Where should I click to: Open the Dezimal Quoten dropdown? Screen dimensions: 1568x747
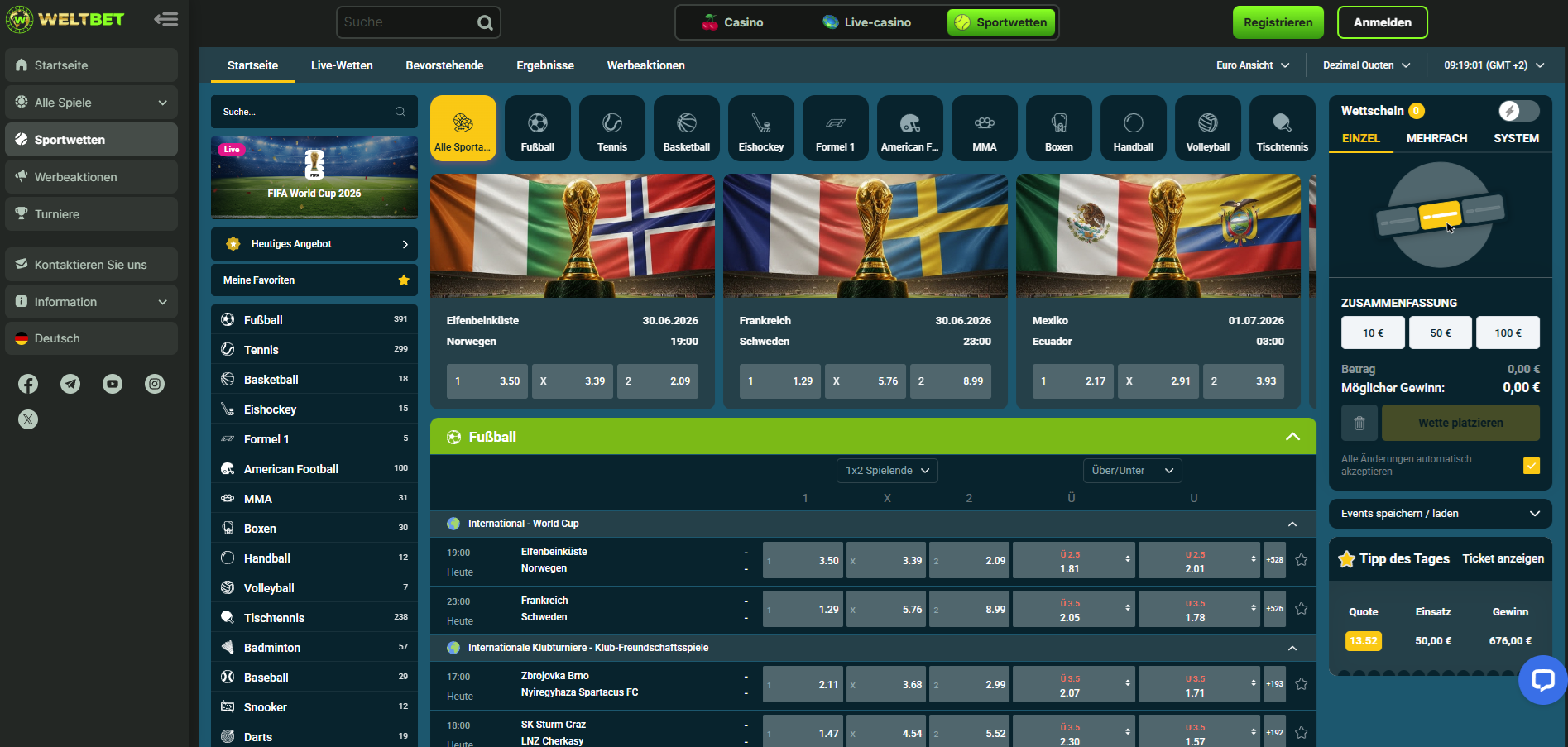tap(1367, 65)
